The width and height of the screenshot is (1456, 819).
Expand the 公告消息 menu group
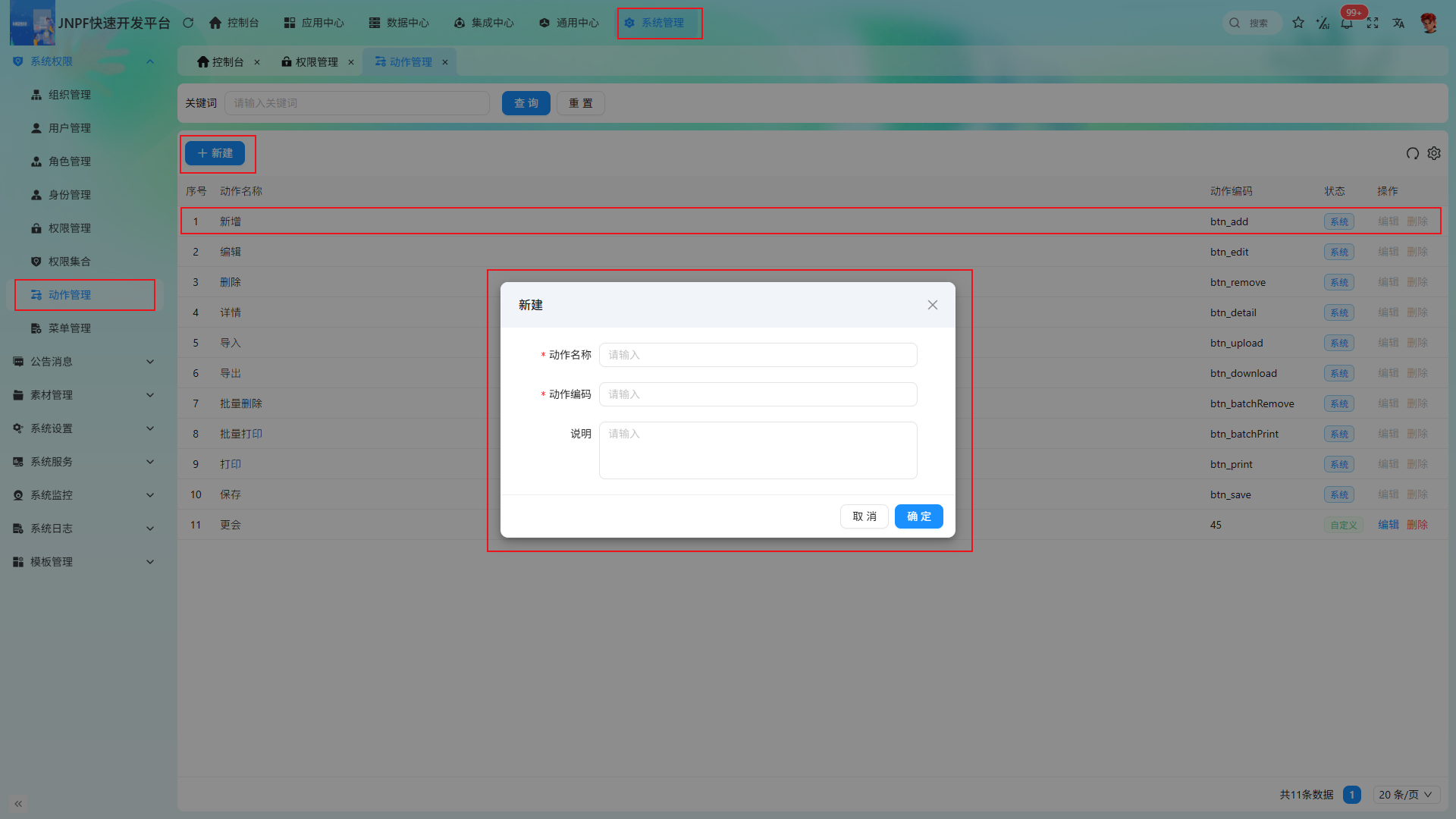(85, 362)
